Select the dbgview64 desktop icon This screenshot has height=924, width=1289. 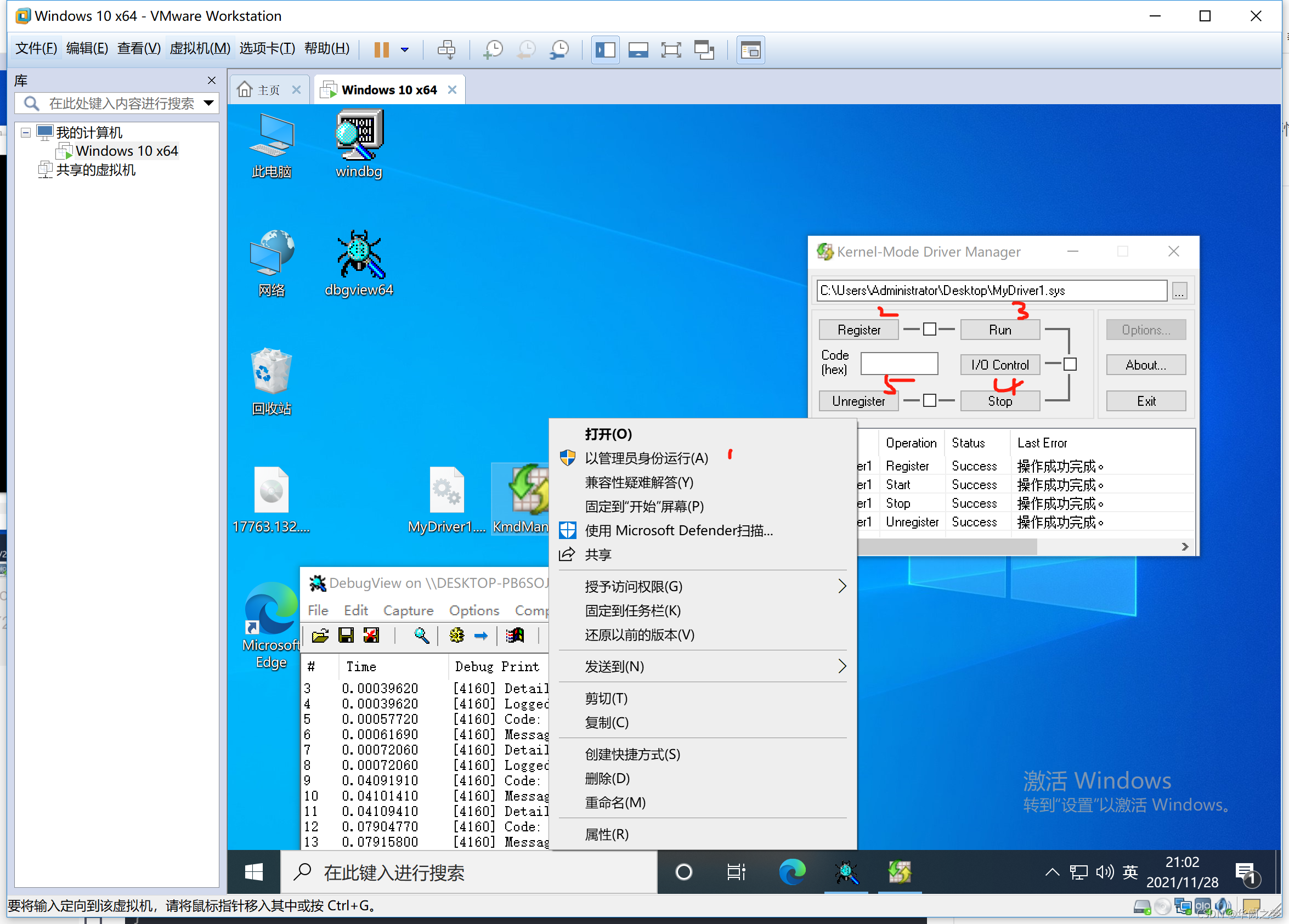(x=359, y=264)
